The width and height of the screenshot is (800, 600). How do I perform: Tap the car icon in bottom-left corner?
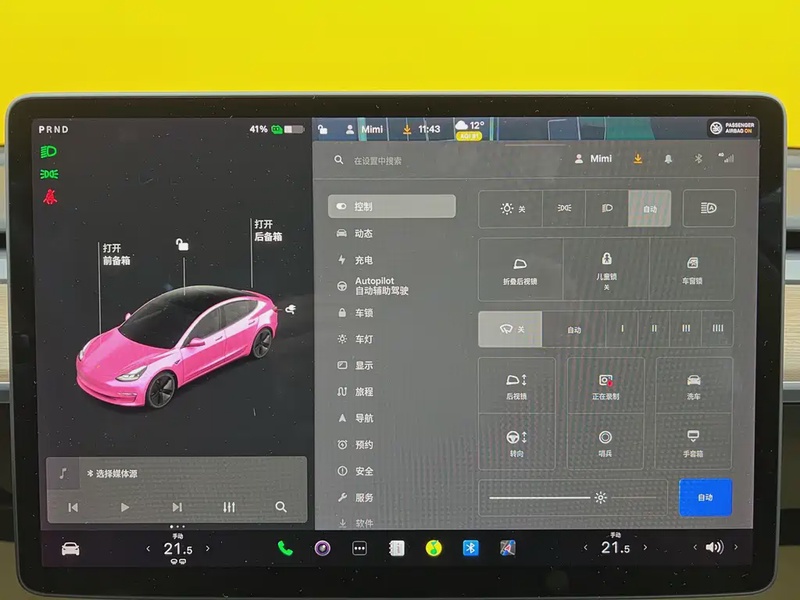pyautogui.click(x=70, y=548)
